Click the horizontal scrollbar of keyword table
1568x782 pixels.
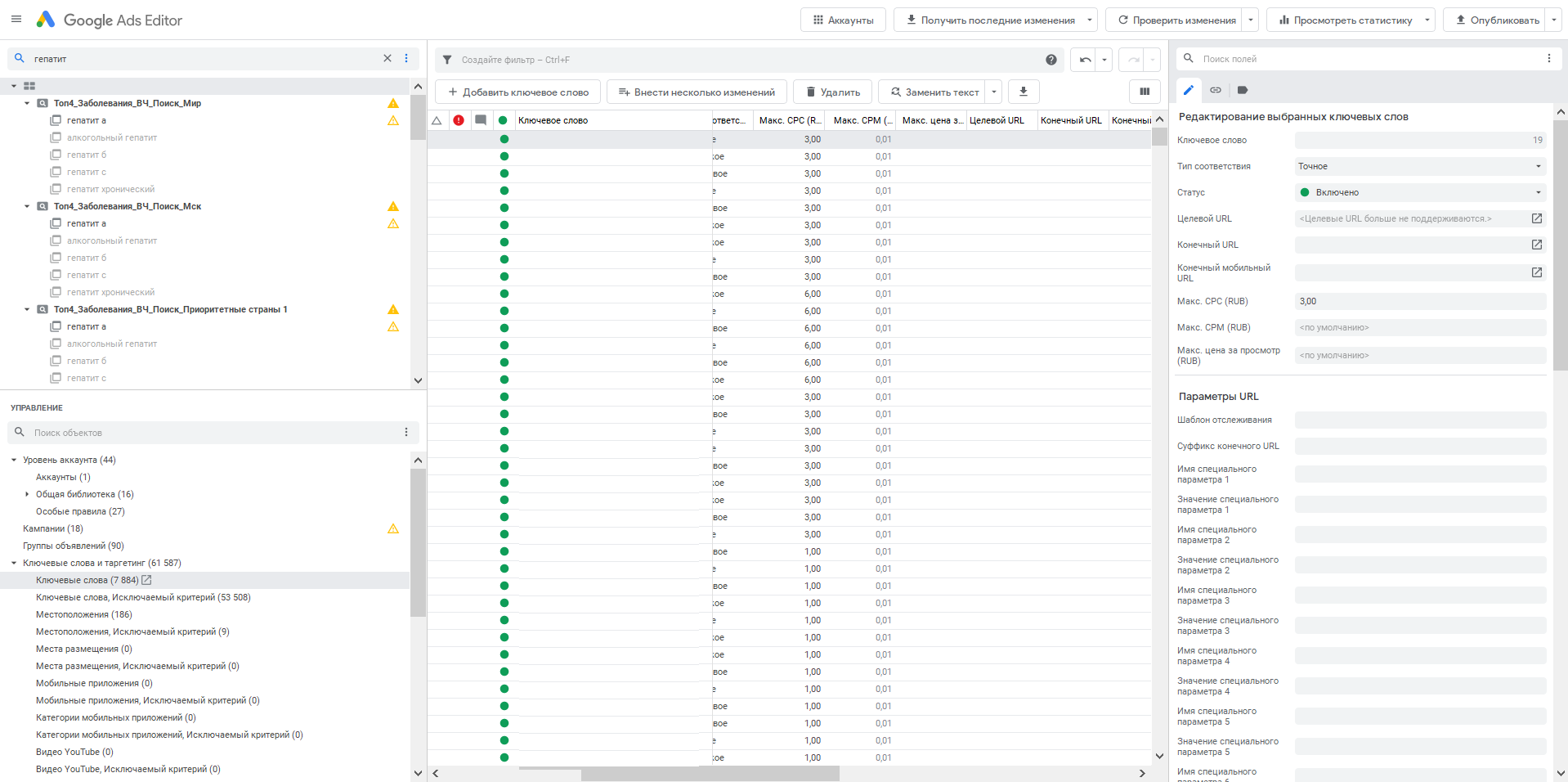pos(710,774)
